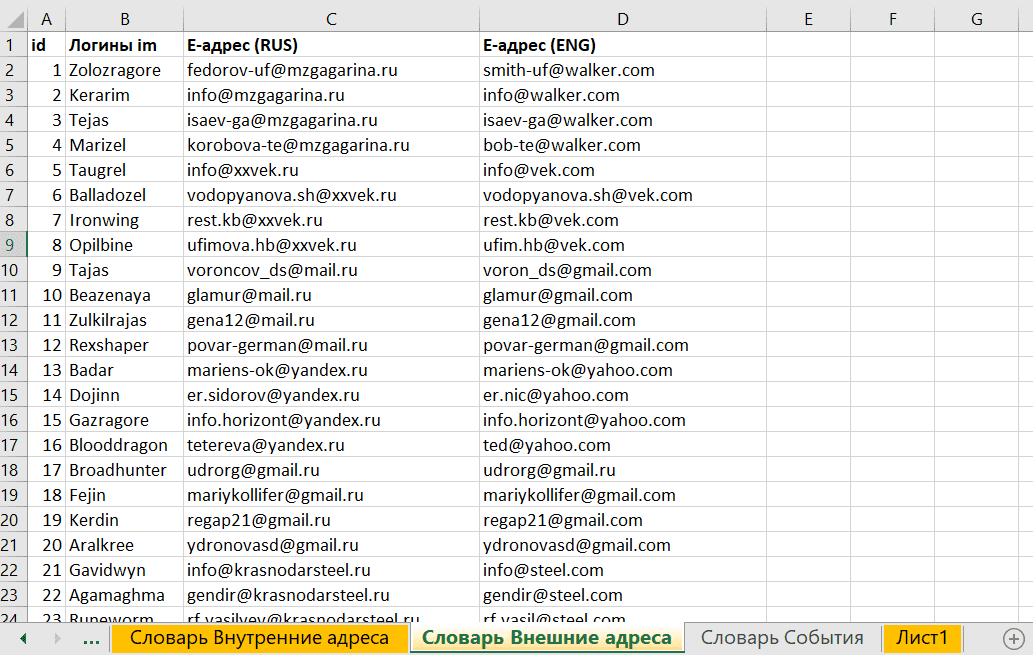
Task: Select row 9 header
Action: [11, 245]
